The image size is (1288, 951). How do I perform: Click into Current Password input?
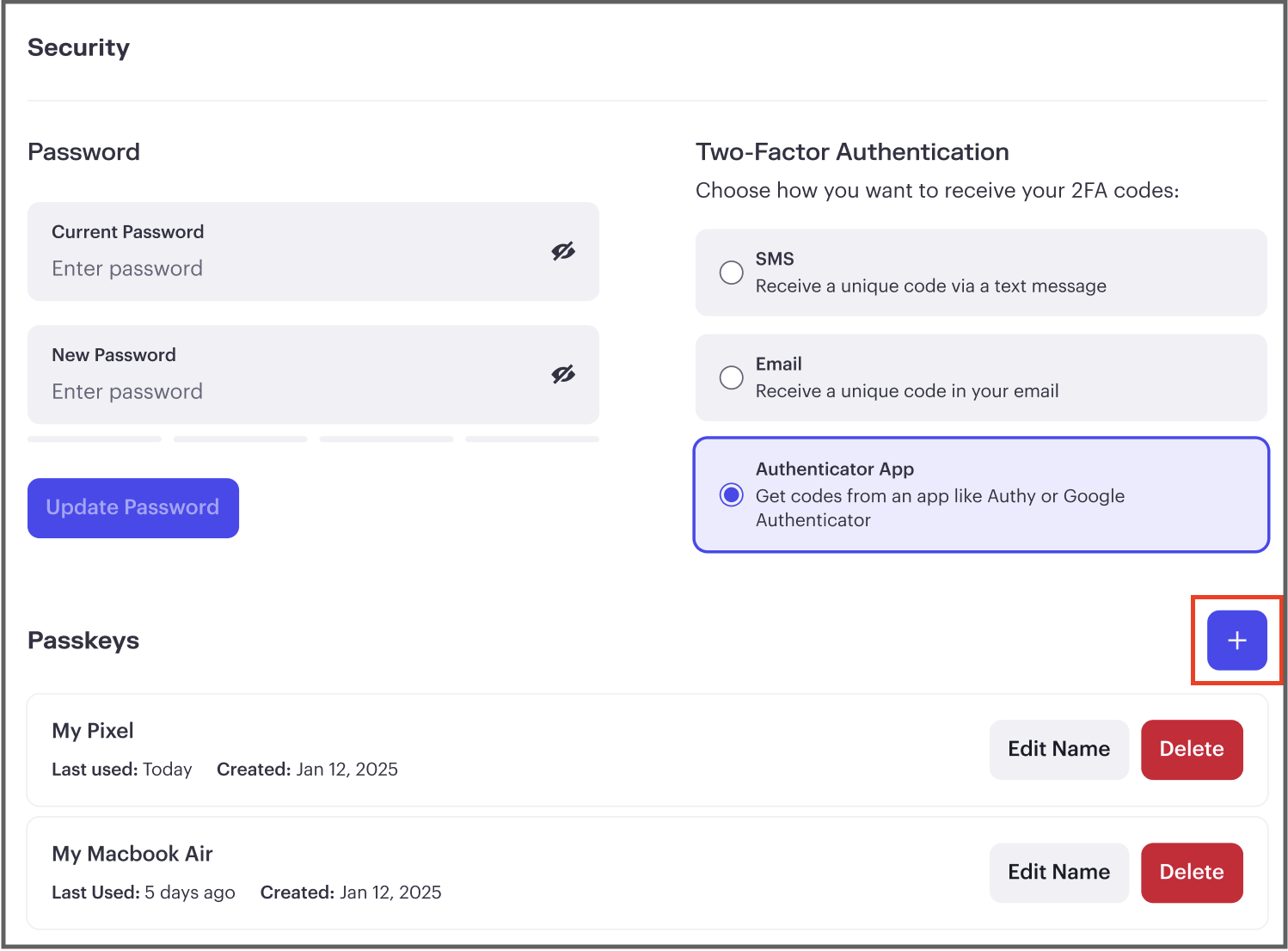[313, 252]
